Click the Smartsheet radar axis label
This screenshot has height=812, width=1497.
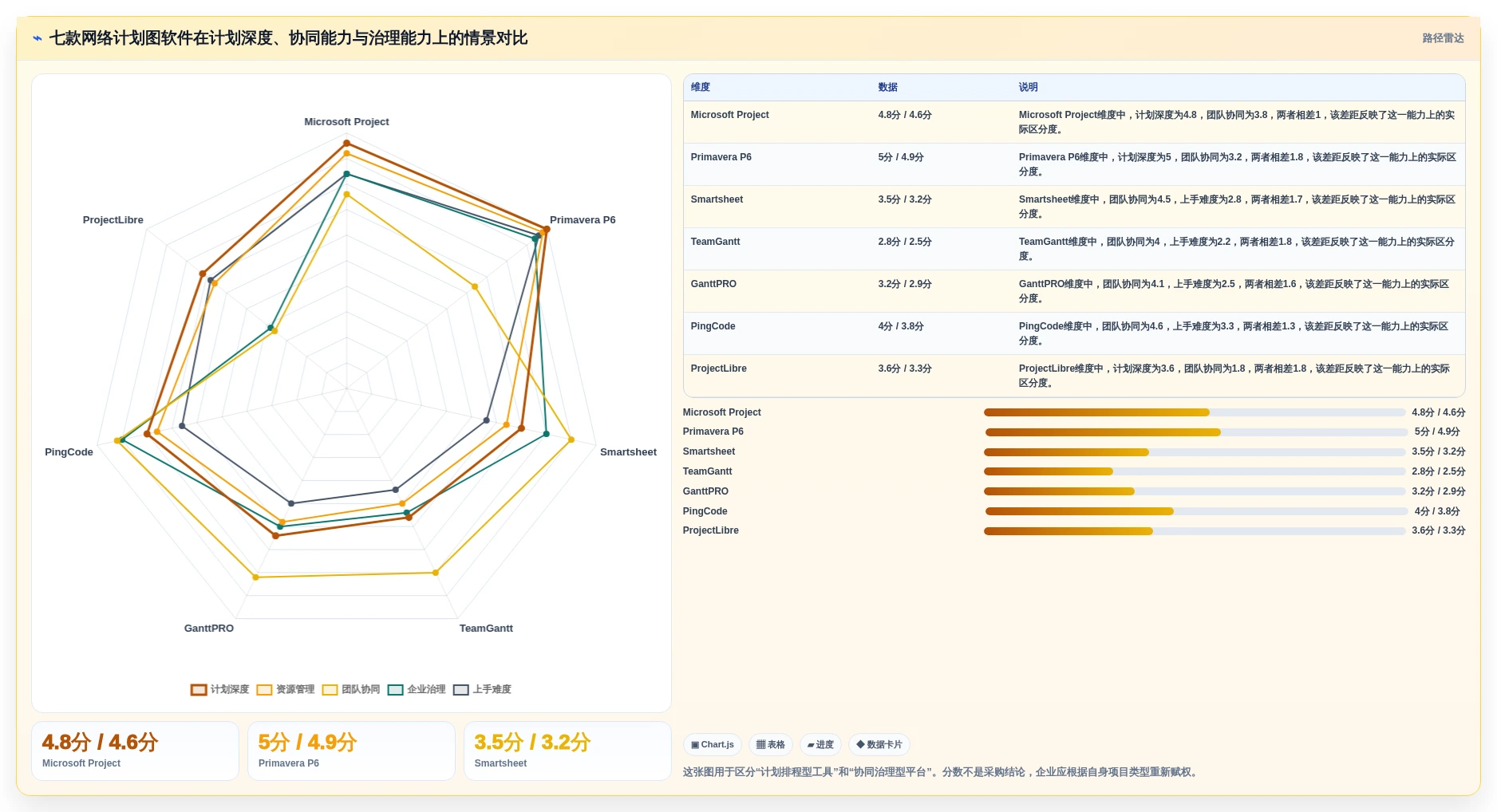tap(628, 452)
